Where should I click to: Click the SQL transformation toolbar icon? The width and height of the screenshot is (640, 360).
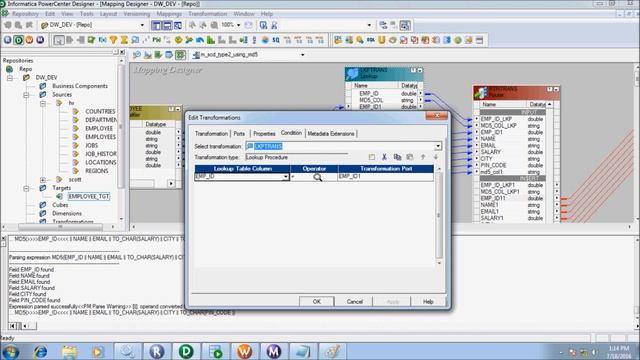click(x=371, y=40)
